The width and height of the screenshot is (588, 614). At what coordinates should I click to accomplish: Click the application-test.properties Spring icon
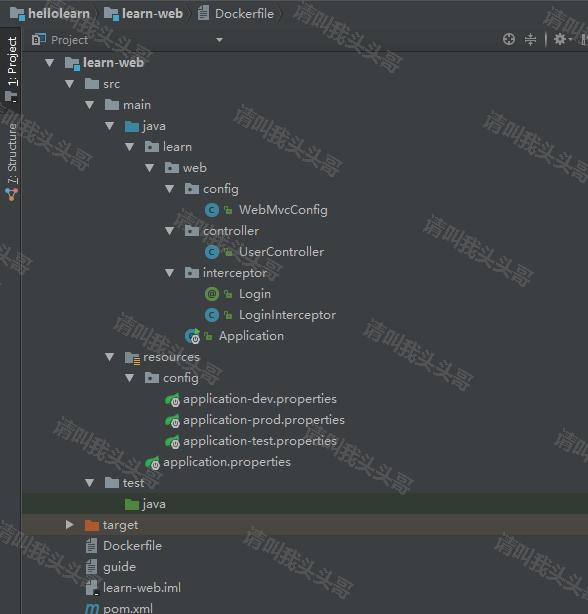[x=172, y=442]
